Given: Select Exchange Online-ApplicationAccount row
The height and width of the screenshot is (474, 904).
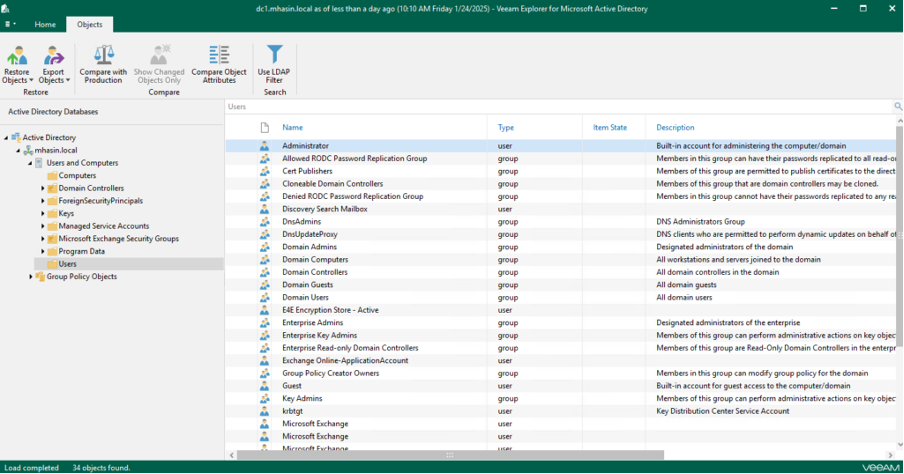Looking at the screenshot, I should (x=560, y=360).
